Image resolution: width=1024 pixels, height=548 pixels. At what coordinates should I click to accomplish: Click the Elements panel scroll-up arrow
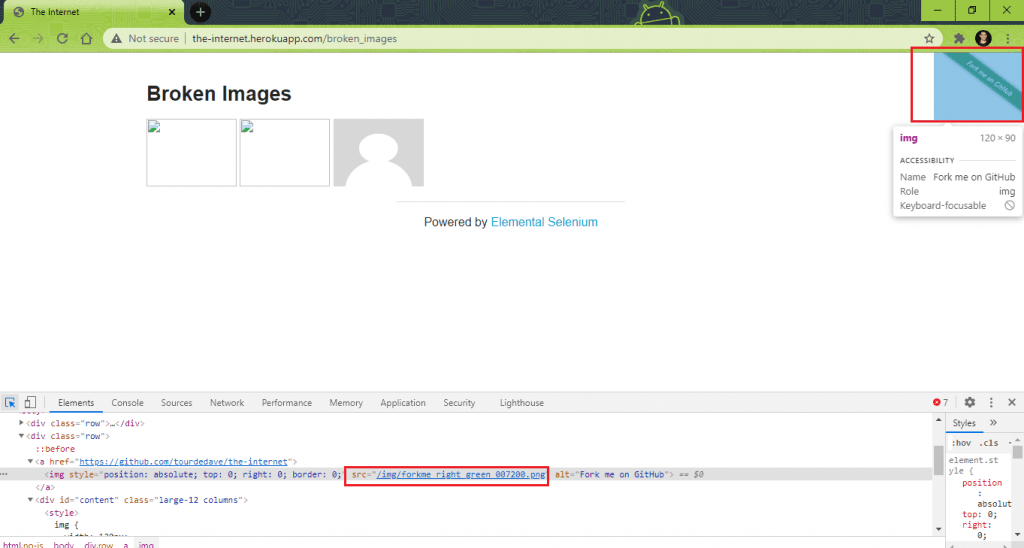(x=938, y=420)
